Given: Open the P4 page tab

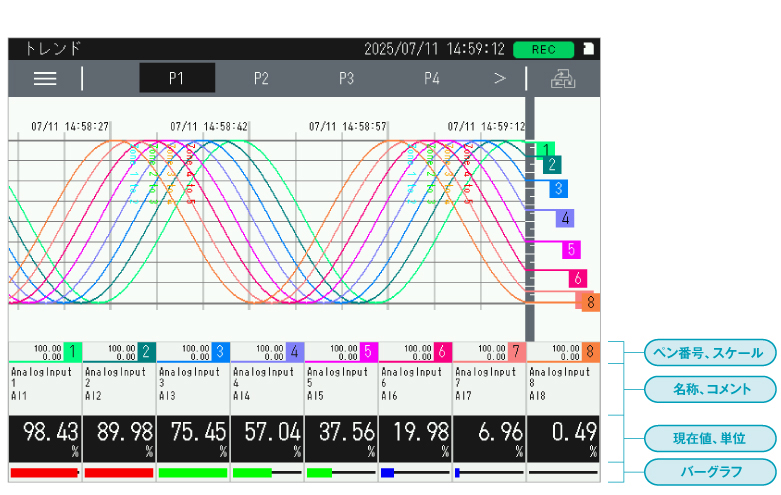Looking at the screenshot, I should coord(431,78).
